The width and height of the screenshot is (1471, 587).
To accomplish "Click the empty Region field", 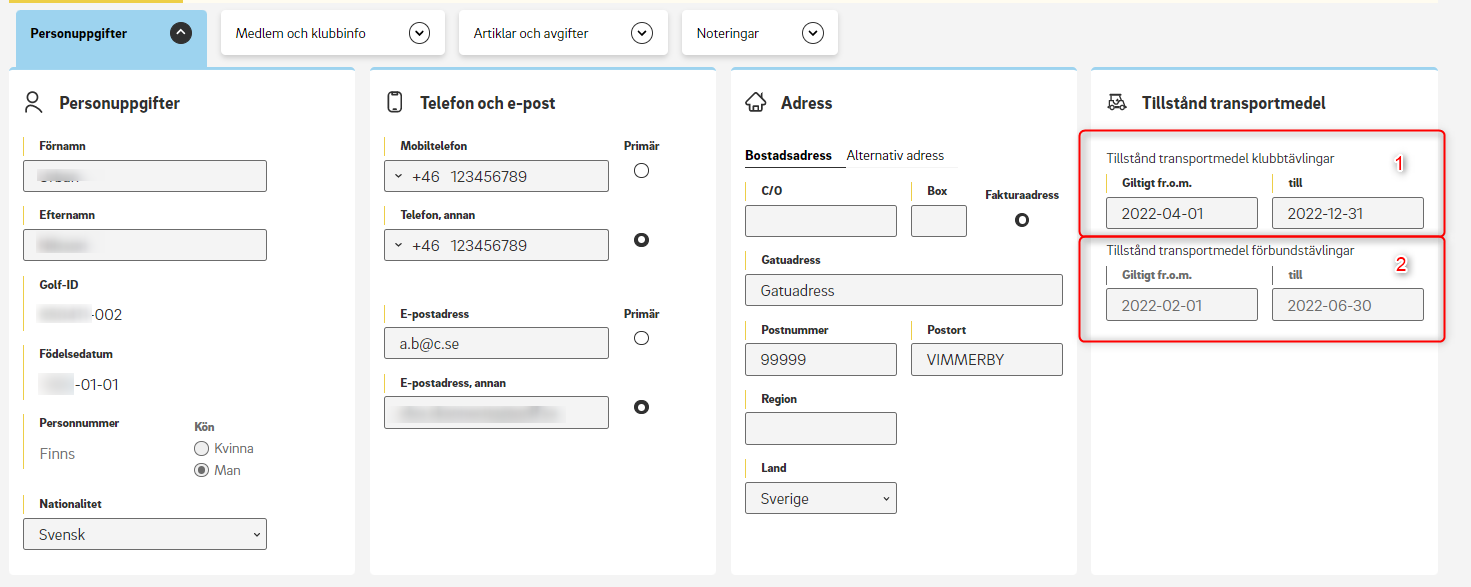I will pos(821,429).
